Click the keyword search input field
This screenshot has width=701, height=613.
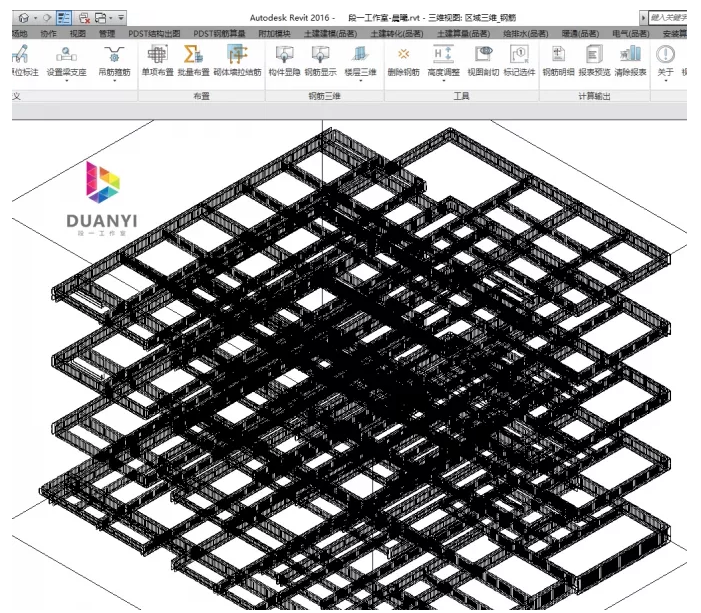(x=672, y=17)
